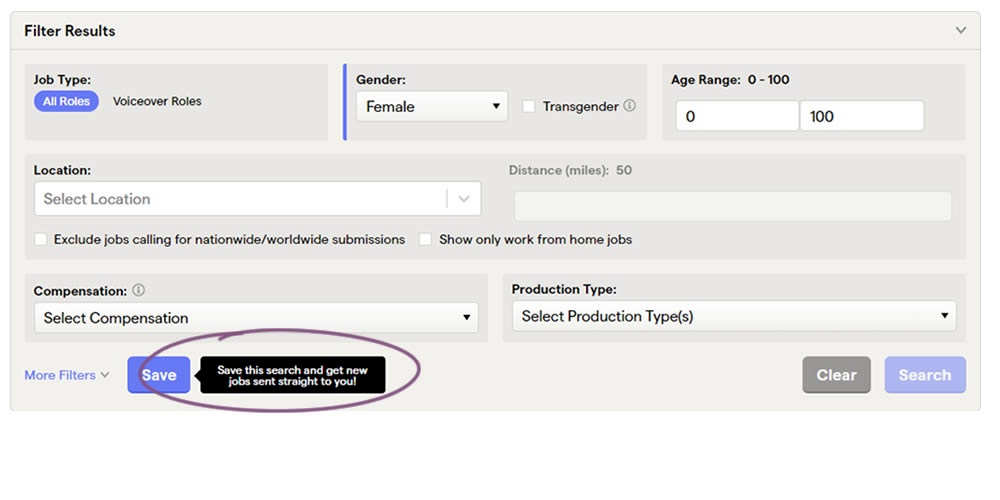1000x500 pixels.
Task: Toggle Show only work from home jobs
Action: pos(425,240)
